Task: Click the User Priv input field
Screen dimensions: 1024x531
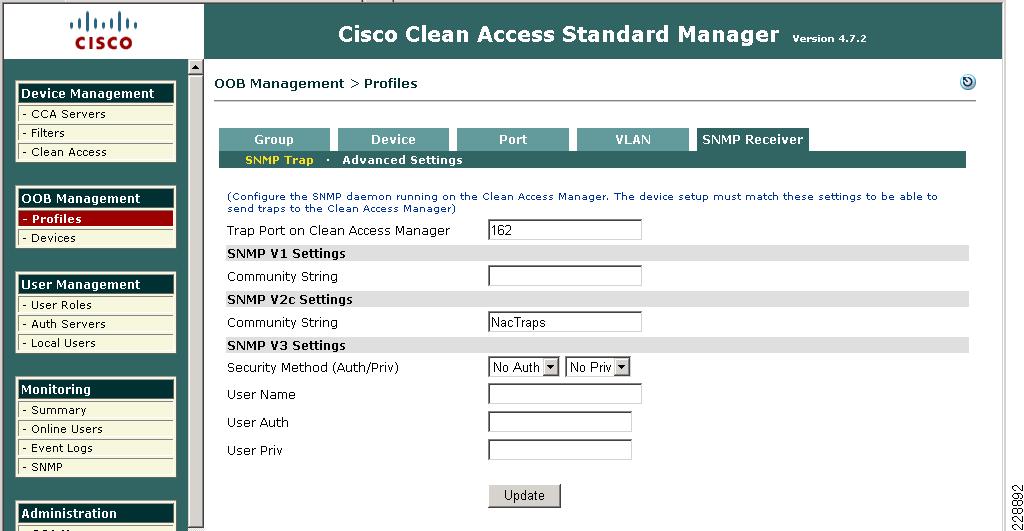Action: 560,450
